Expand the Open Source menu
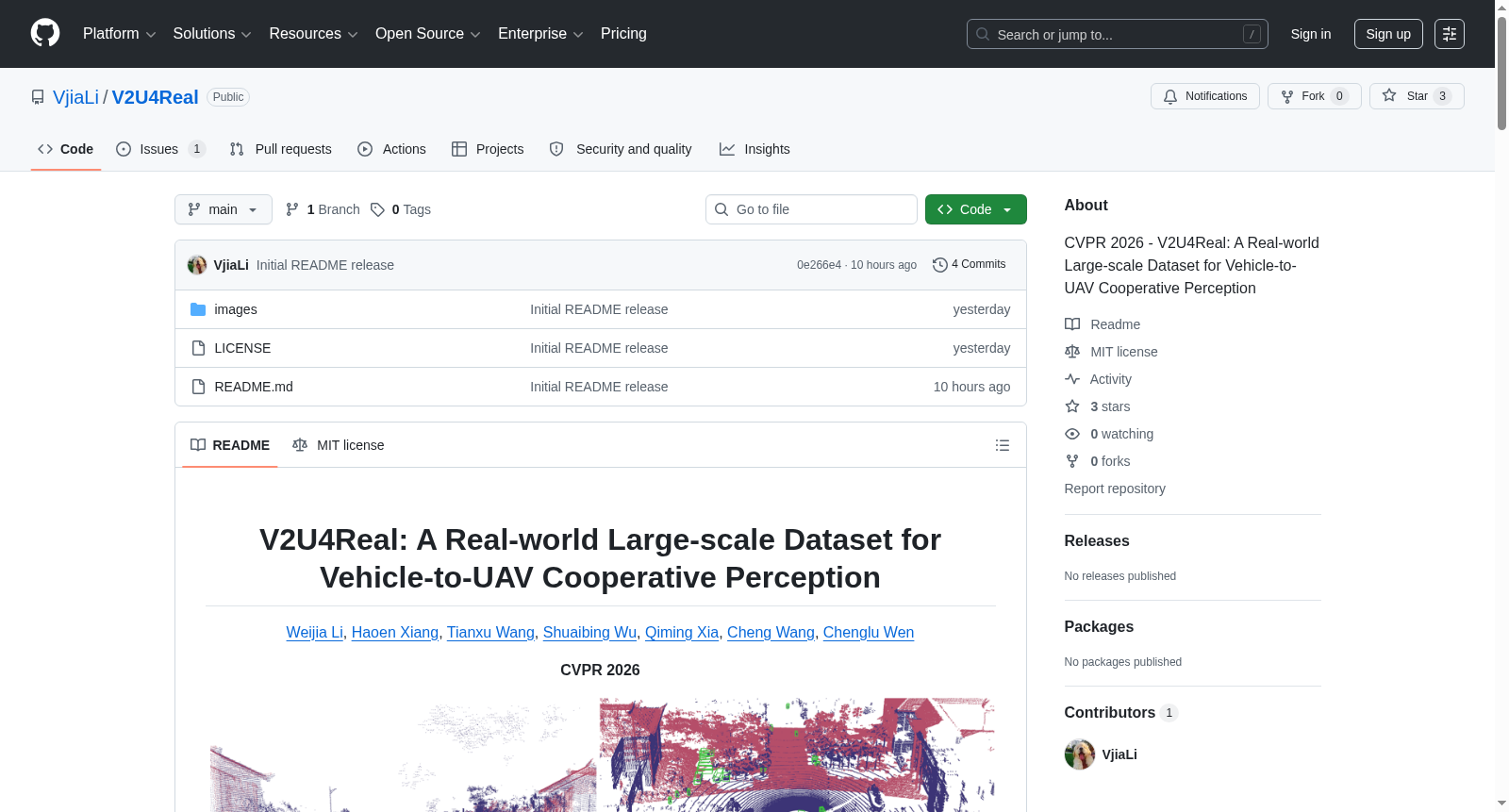The width and height of the screenshot is (1509, 812). coord(428,34)
